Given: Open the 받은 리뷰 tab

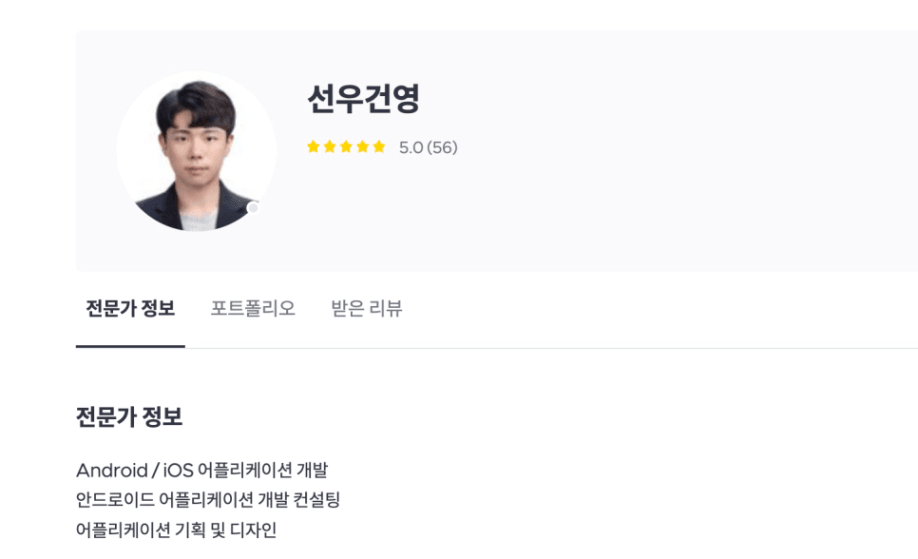Looking at the screenshot, I should pyautogui.click(x=366, y=308).
